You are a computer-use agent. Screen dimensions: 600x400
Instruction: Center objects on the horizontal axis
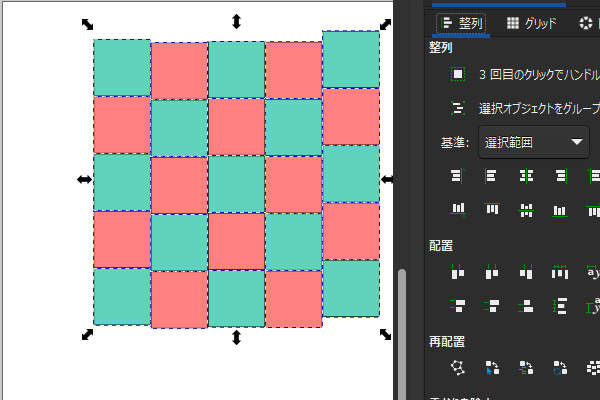pos(526,209)
